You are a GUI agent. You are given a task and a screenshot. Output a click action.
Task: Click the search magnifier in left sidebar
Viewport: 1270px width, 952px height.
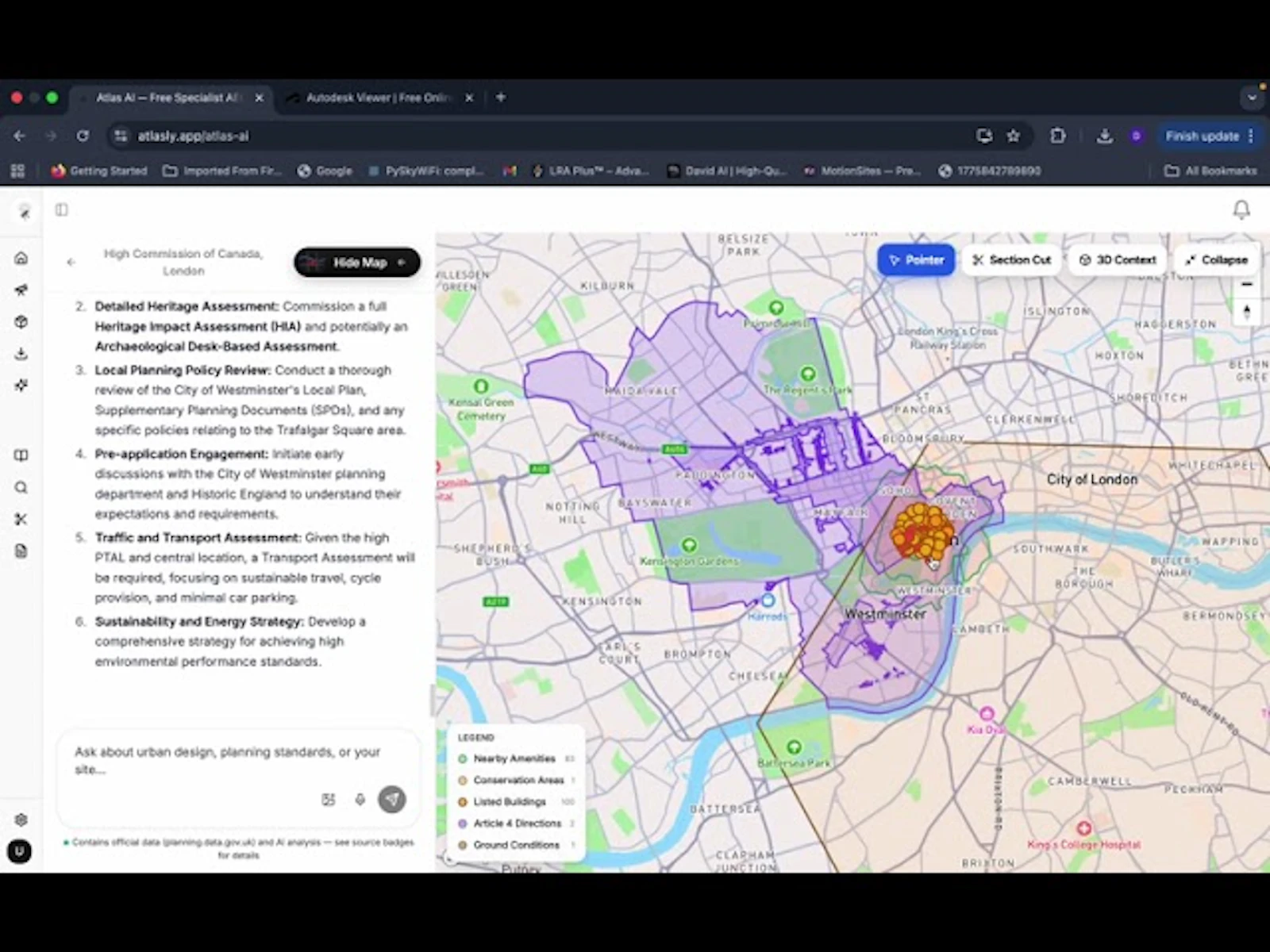[21, 487]
